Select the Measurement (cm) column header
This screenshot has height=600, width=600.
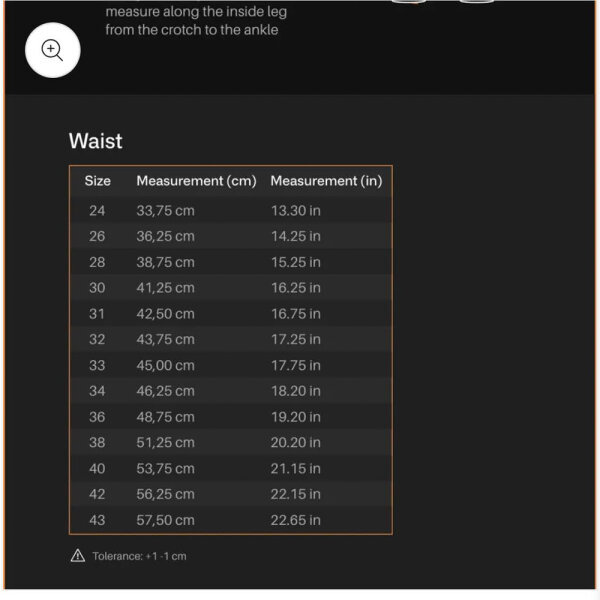tap(196, 181)
